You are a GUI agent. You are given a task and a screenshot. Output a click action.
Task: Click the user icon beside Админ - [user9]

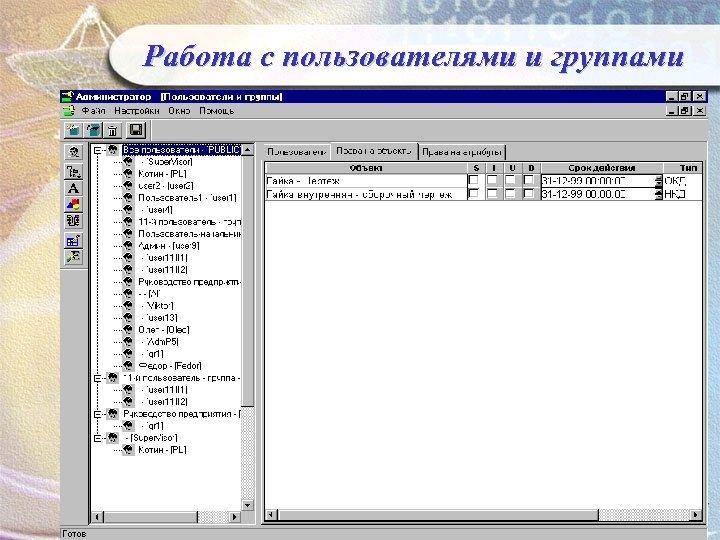(128, 245)
